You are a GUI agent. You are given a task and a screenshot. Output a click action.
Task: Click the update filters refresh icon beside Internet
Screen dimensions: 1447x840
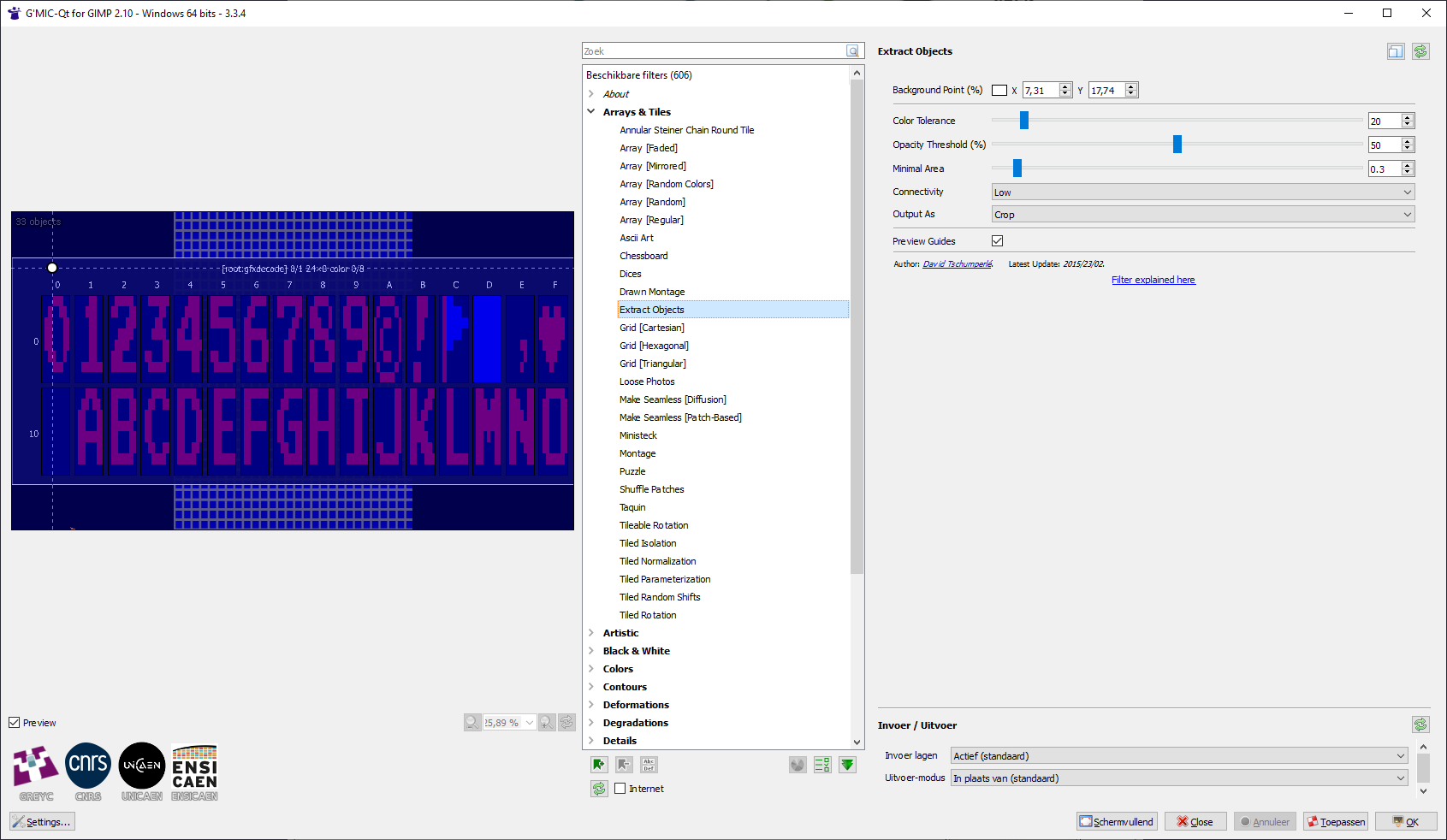click(599, 789)
